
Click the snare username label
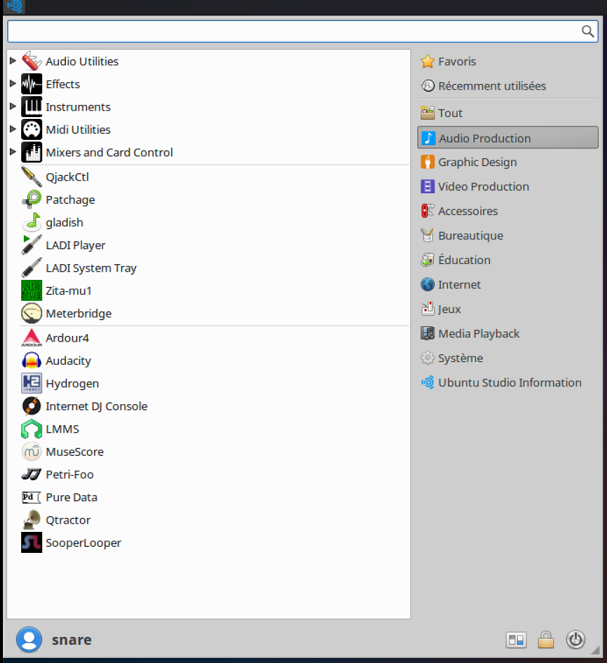click(71, 640)
